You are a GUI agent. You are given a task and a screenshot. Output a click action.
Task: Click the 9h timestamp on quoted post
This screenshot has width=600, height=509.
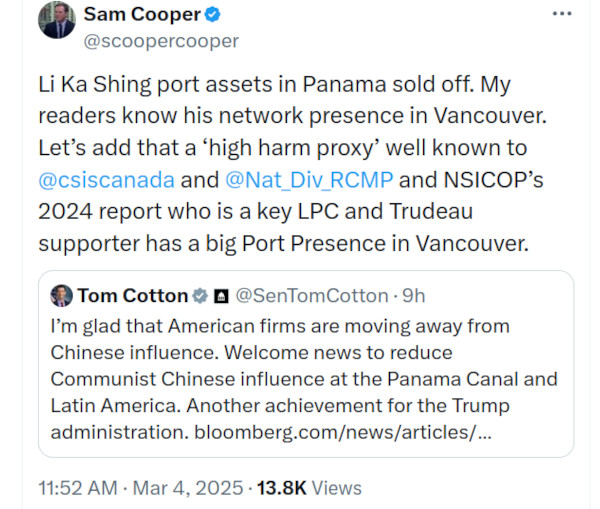[x=415, y=295]
